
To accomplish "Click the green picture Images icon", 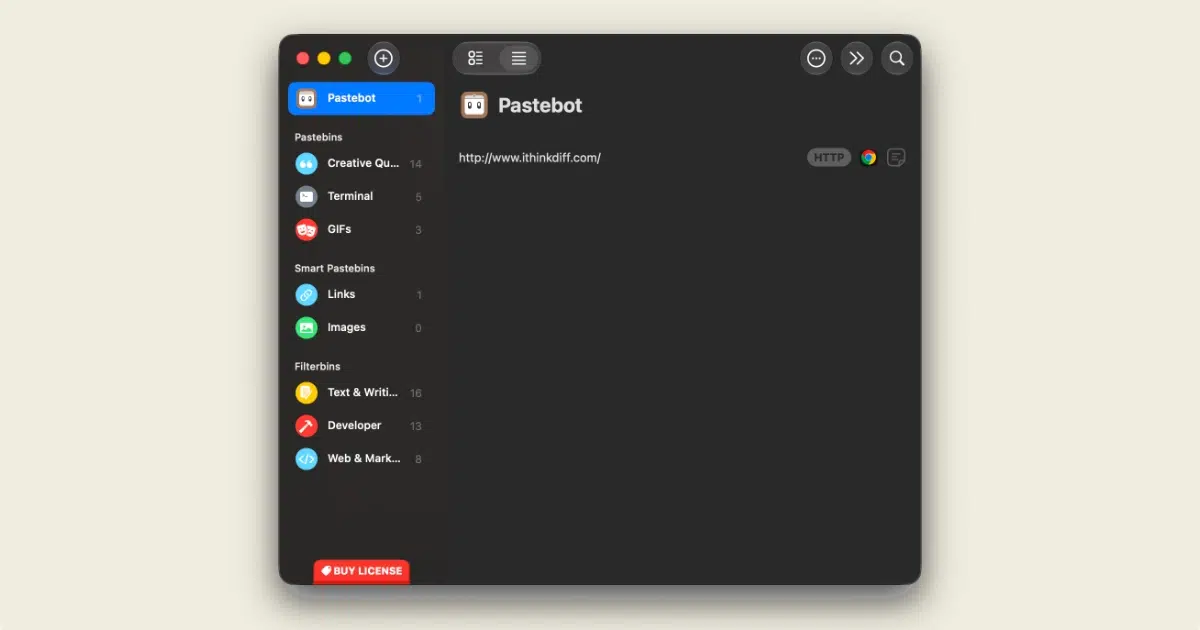I will coord(306,327).
